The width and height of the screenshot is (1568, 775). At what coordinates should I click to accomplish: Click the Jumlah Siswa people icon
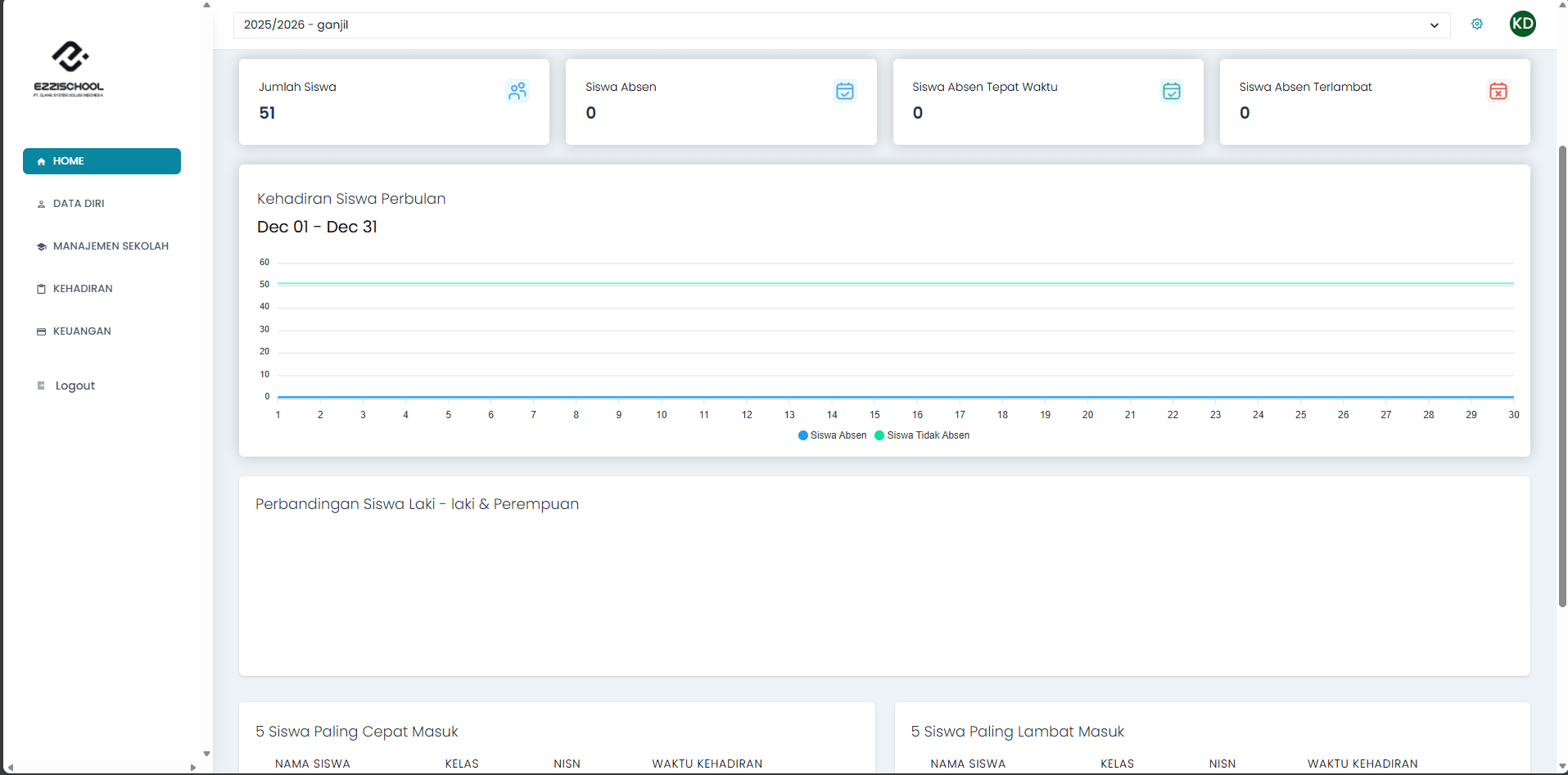[x=517, y=91]
